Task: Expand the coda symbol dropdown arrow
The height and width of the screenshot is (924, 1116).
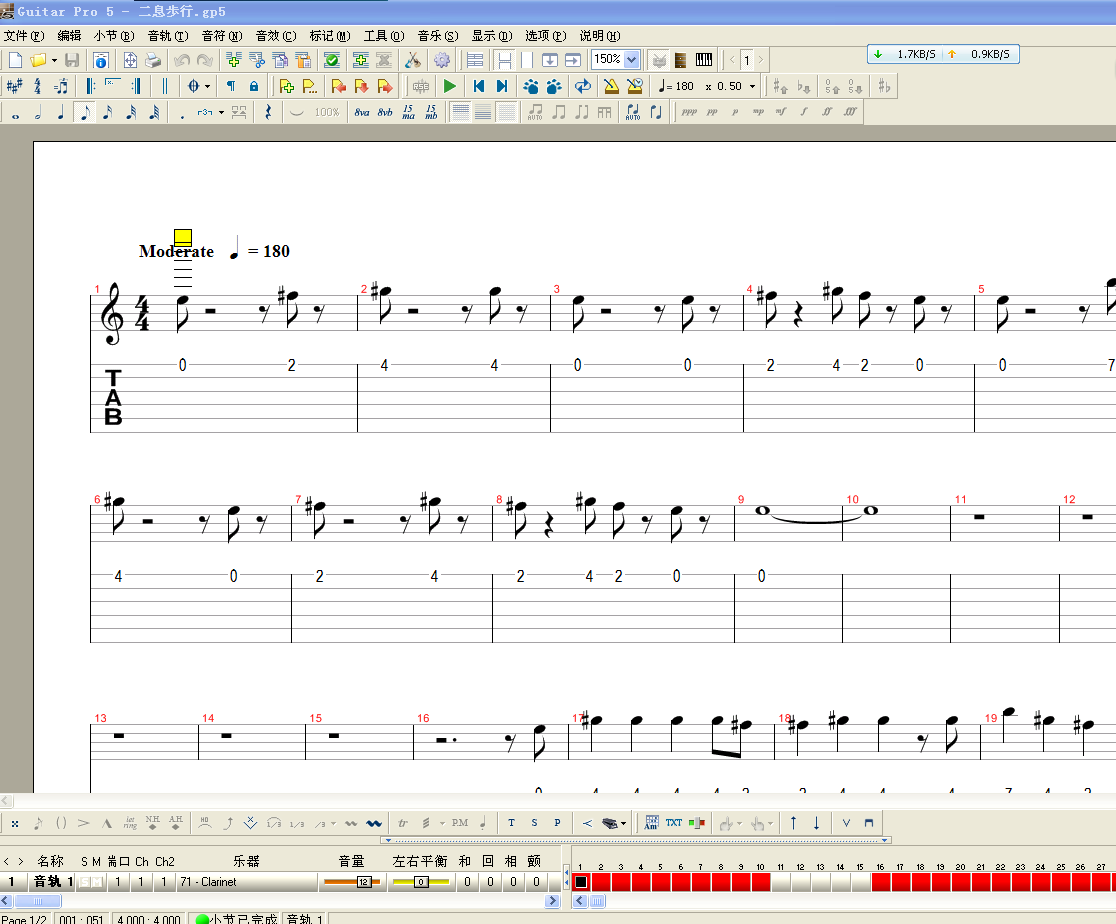Action: point(208,86)
